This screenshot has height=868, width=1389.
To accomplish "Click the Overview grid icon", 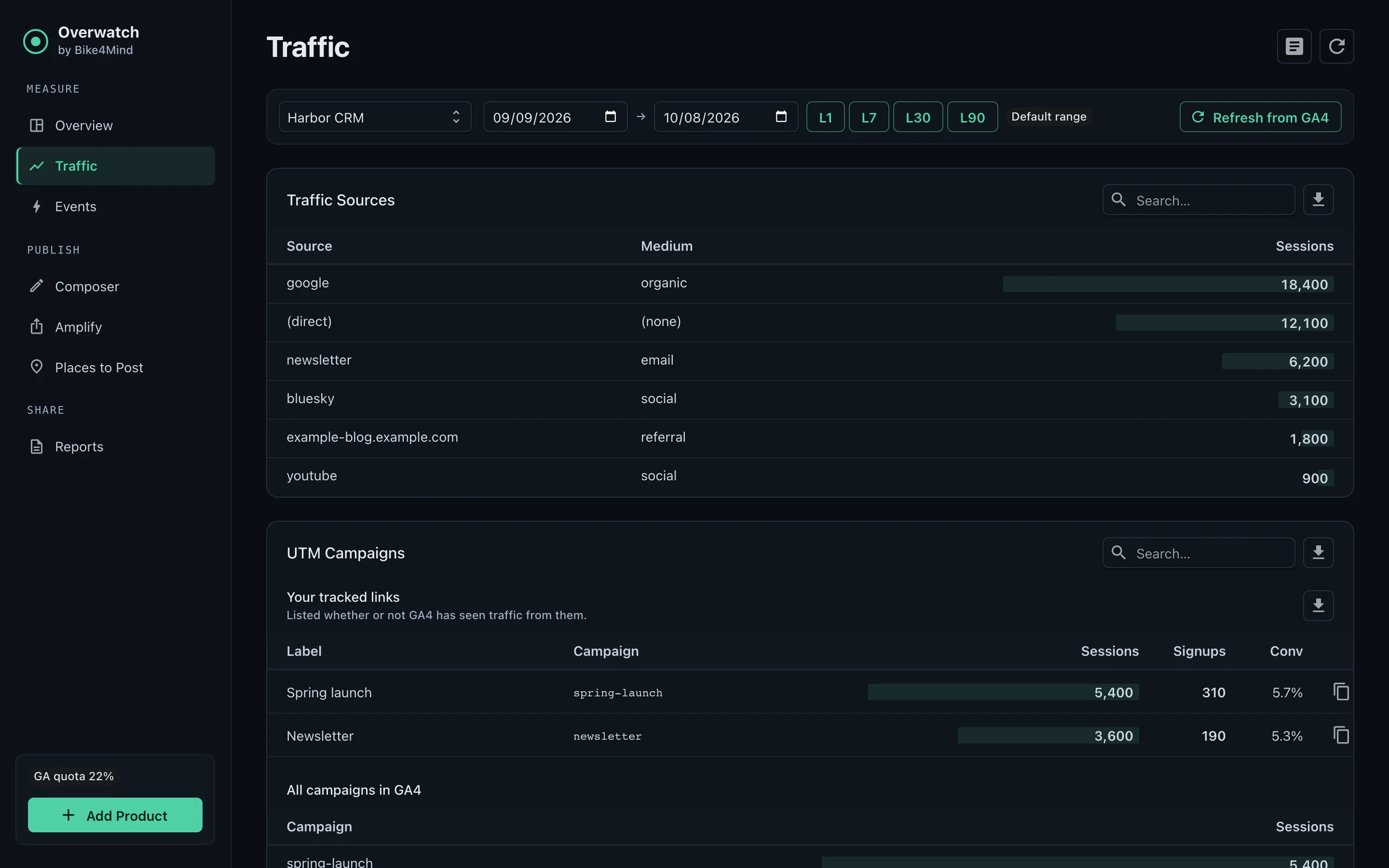I will 37,125.
